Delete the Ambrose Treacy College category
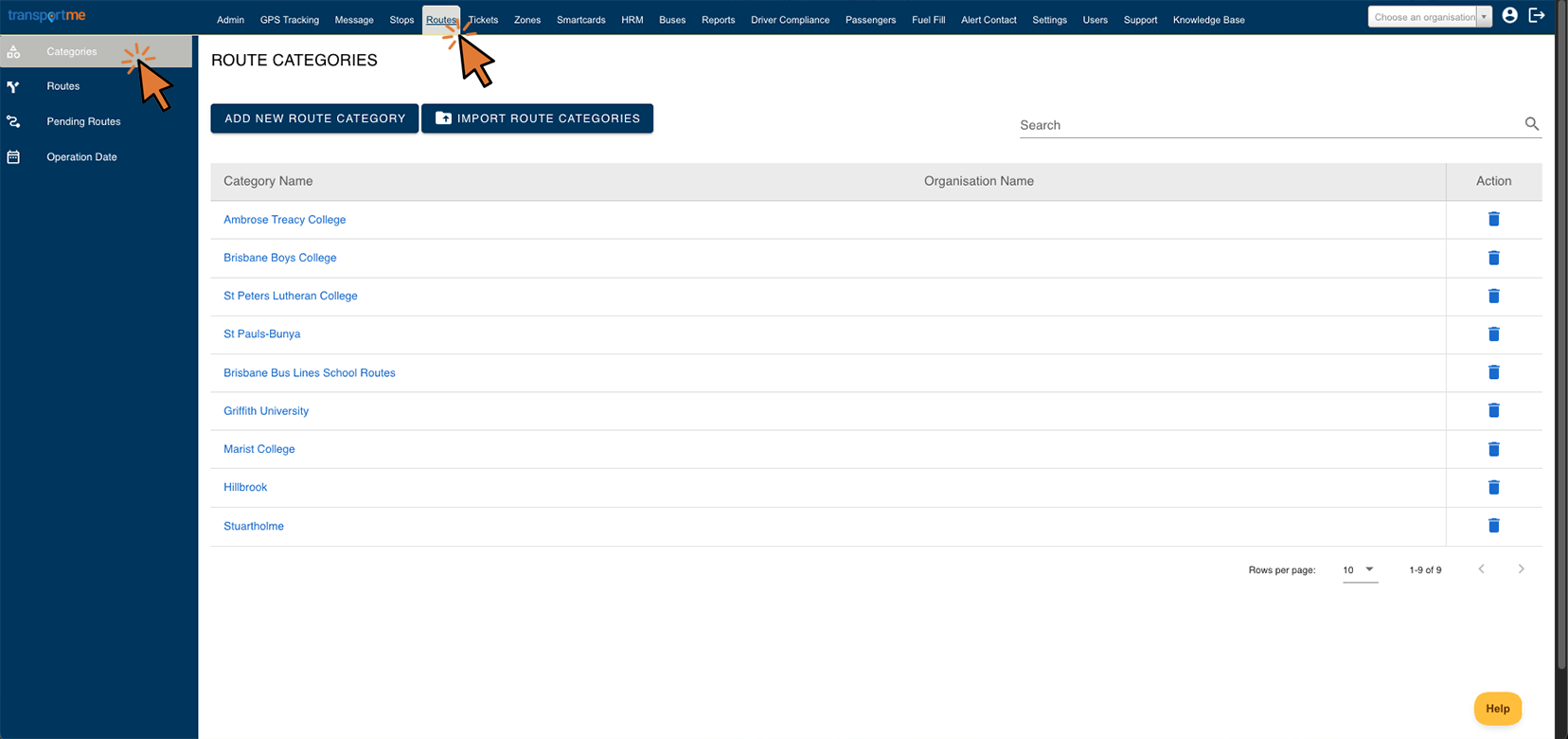 [1493, 219]
